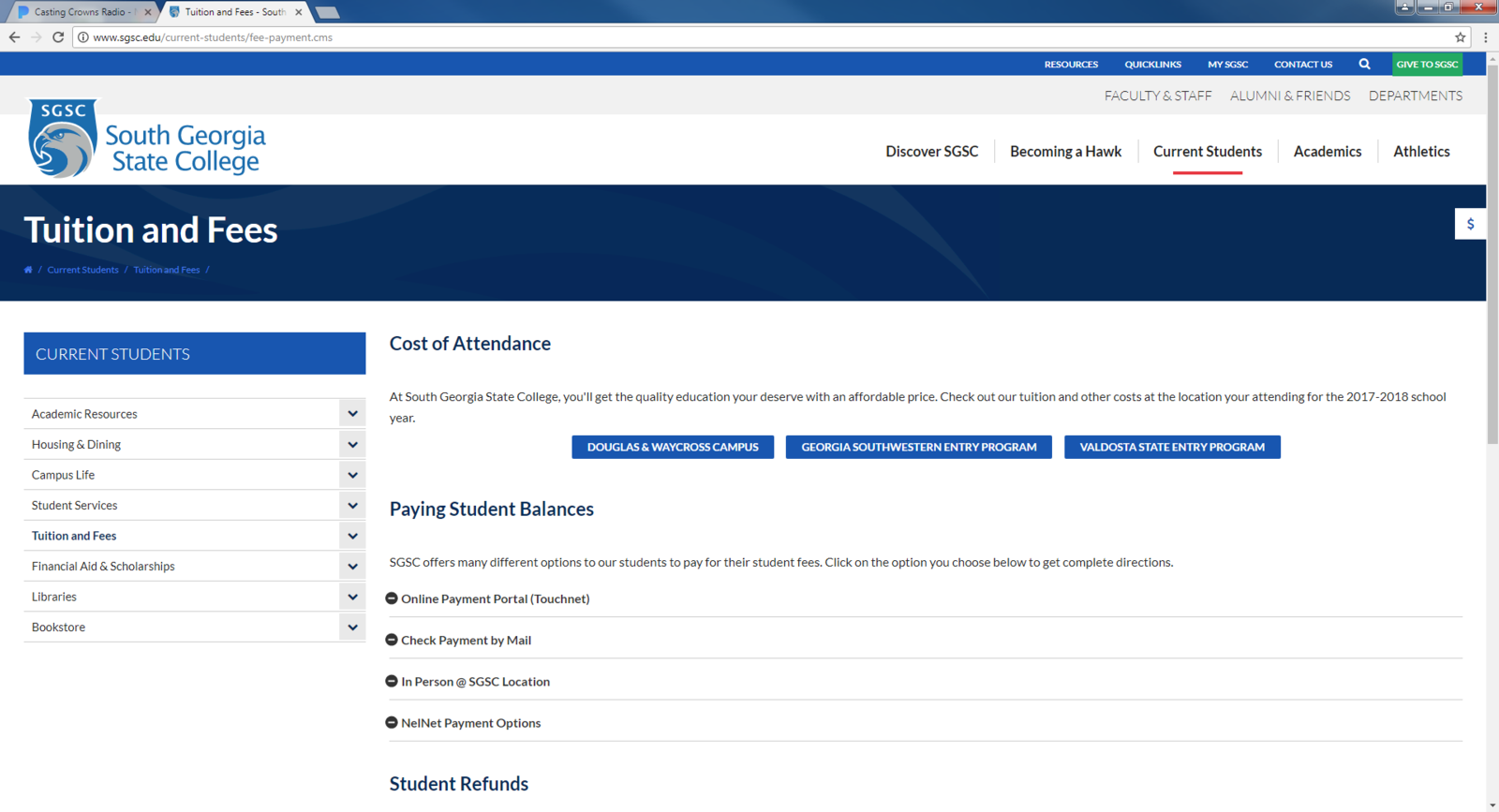Open the Academics main menu

click(1327, 152)
